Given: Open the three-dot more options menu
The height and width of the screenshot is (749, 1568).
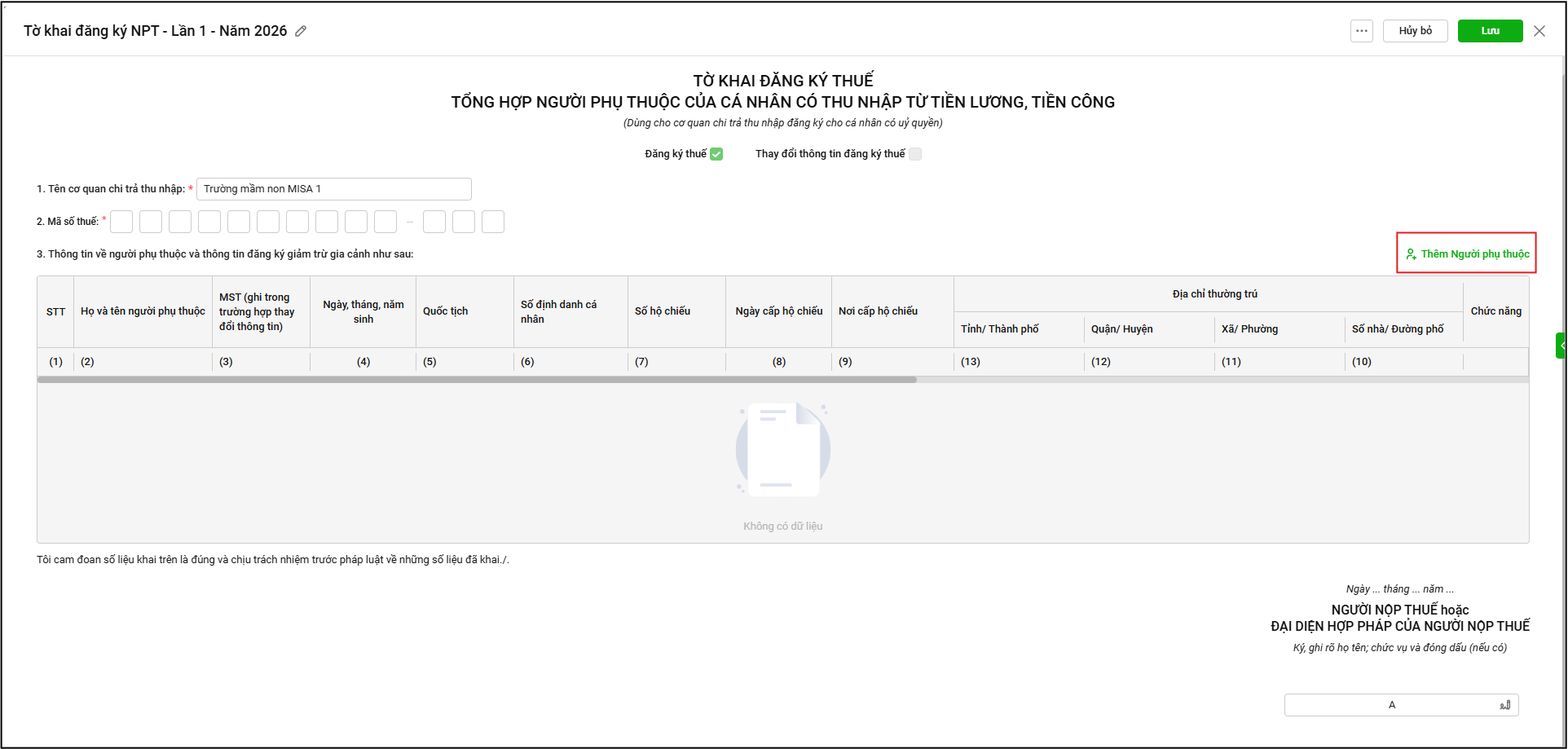Looking at the screenshot, I should [1362, 31].
